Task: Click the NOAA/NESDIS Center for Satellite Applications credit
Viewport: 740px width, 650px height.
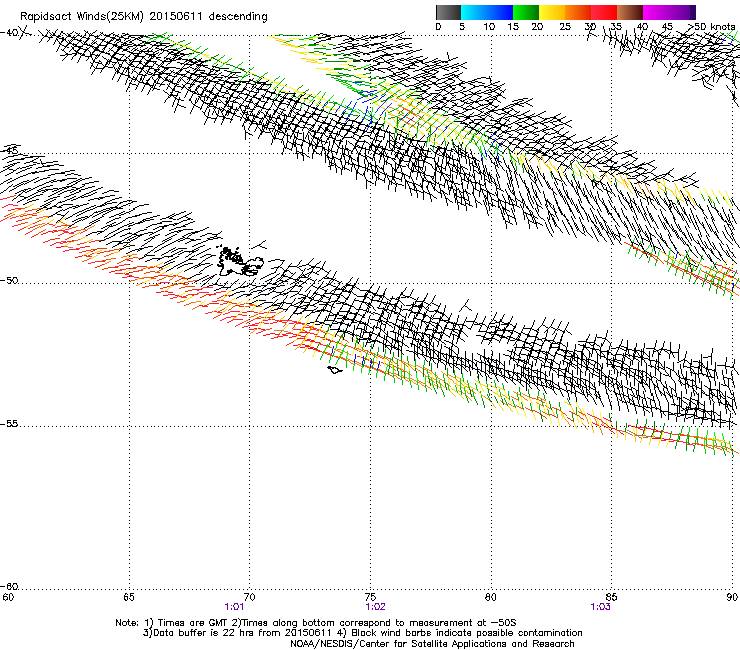Action: [432, 644]
